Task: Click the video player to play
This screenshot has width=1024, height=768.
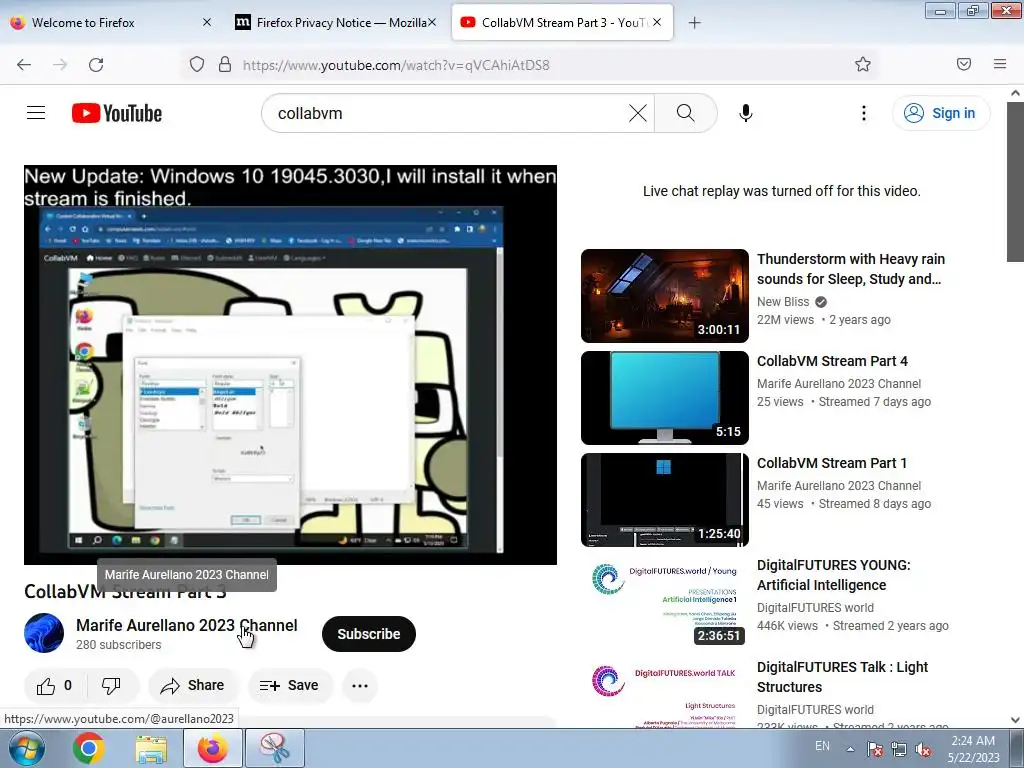Action: [290, 364]
